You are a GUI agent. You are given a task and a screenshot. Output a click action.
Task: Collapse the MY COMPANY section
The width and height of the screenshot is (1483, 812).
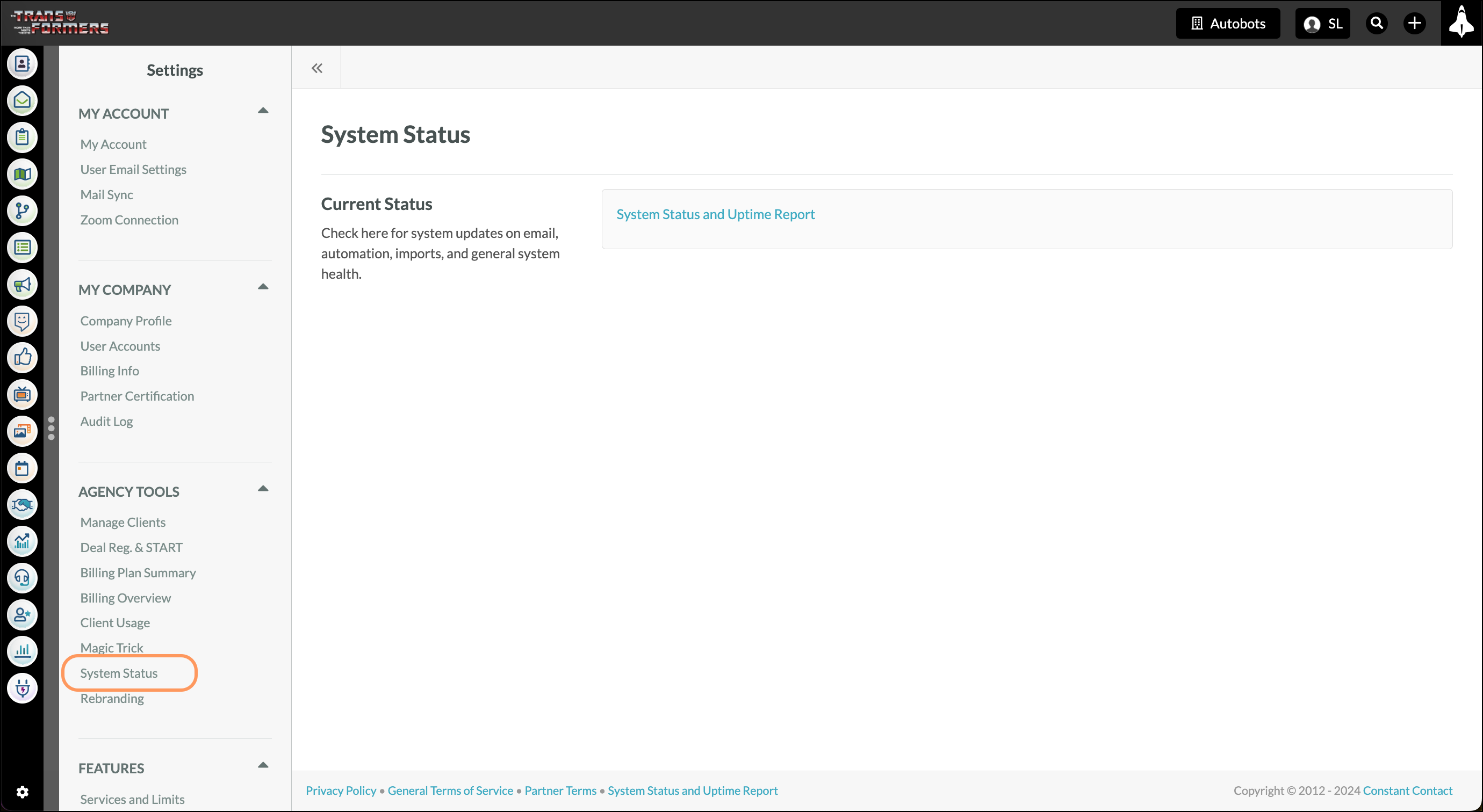[x=263, y=287]
